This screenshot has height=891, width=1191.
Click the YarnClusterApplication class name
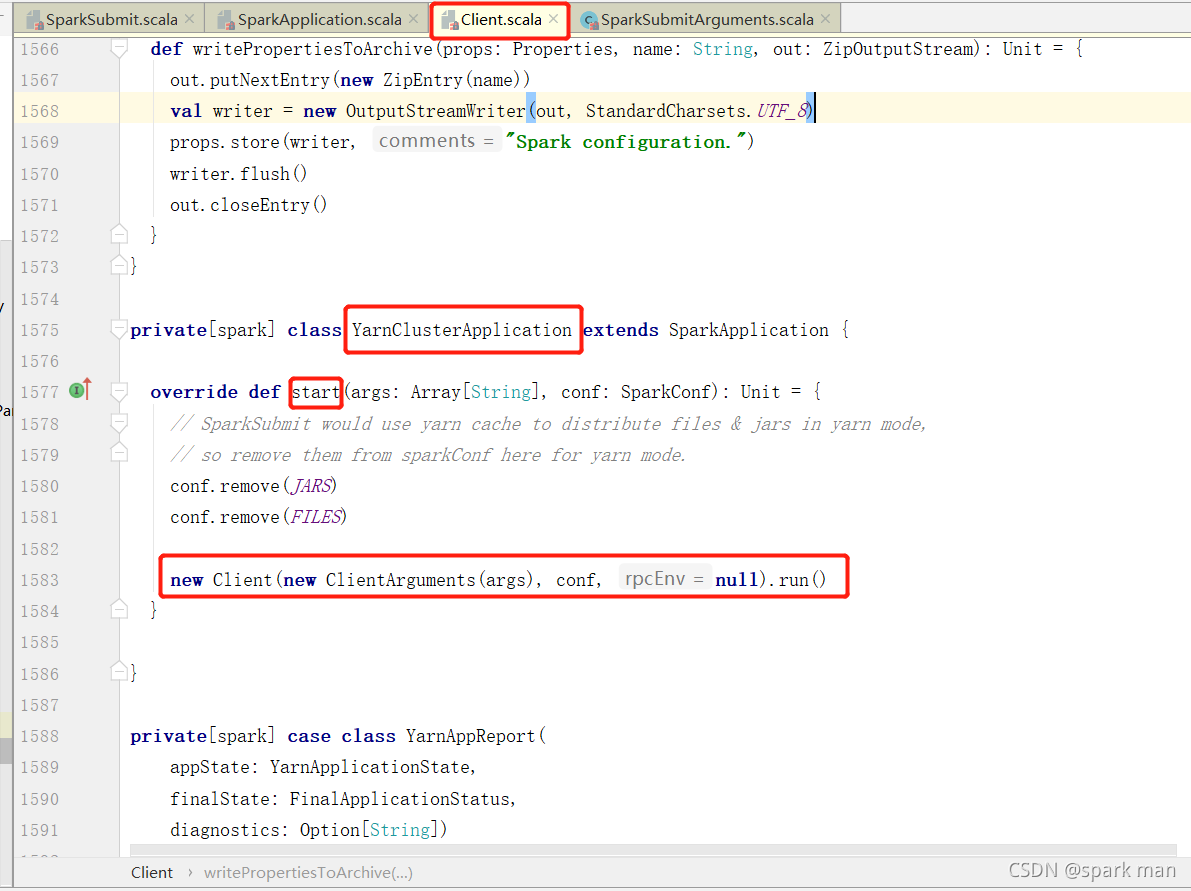pyautogui.click(x=462, y=330)
